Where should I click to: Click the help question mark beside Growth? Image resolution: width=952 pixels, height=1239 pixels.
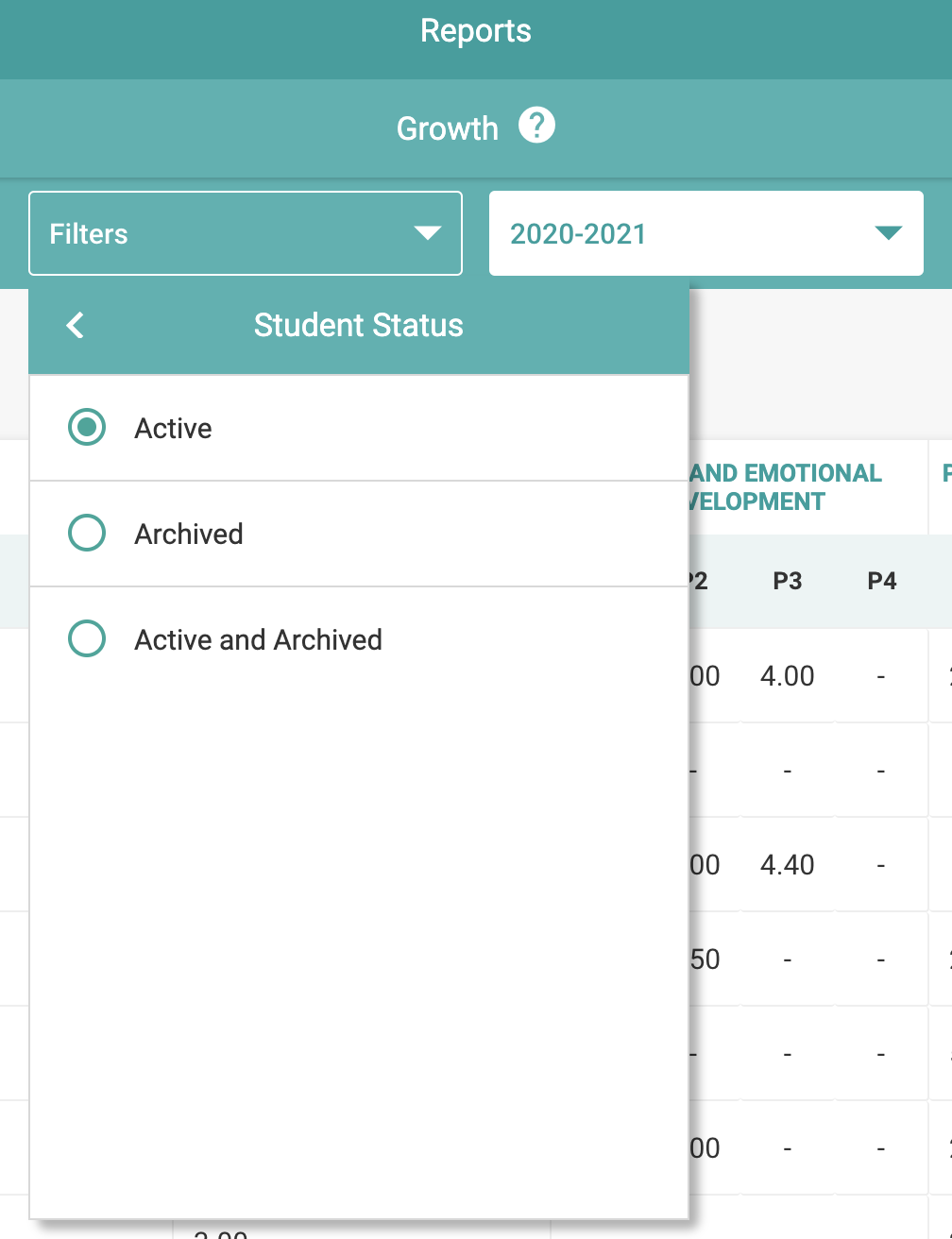tap(536, 126)
